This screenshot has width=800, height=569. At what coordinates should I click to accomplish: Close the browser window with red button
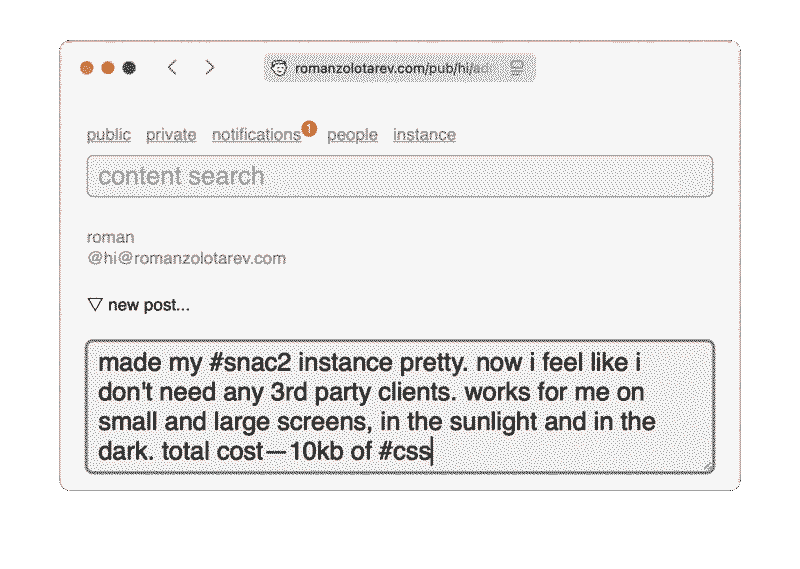[x=87, y=68]
